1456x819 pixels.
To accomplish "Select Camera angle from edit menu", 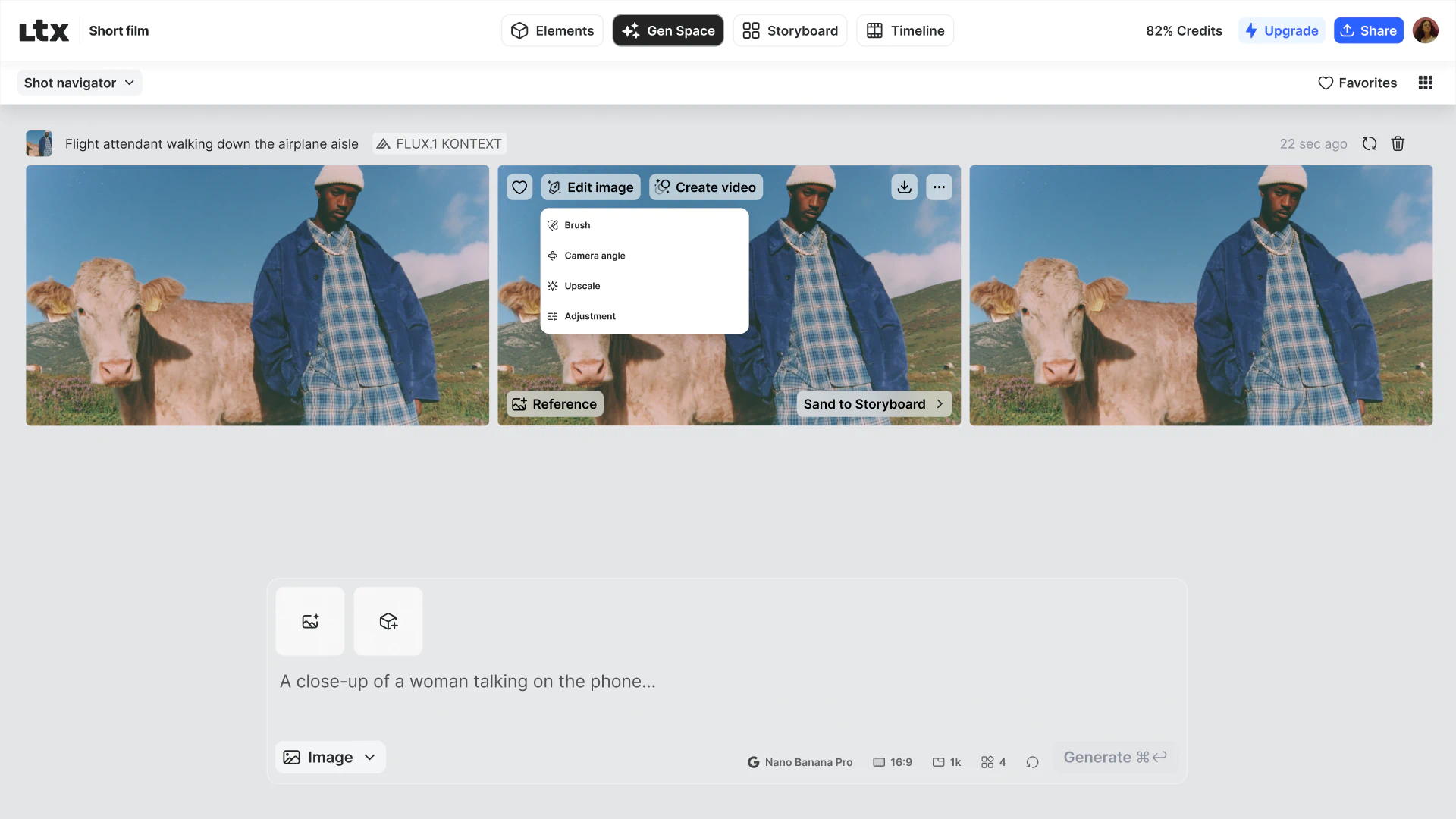I will point(595,256).
